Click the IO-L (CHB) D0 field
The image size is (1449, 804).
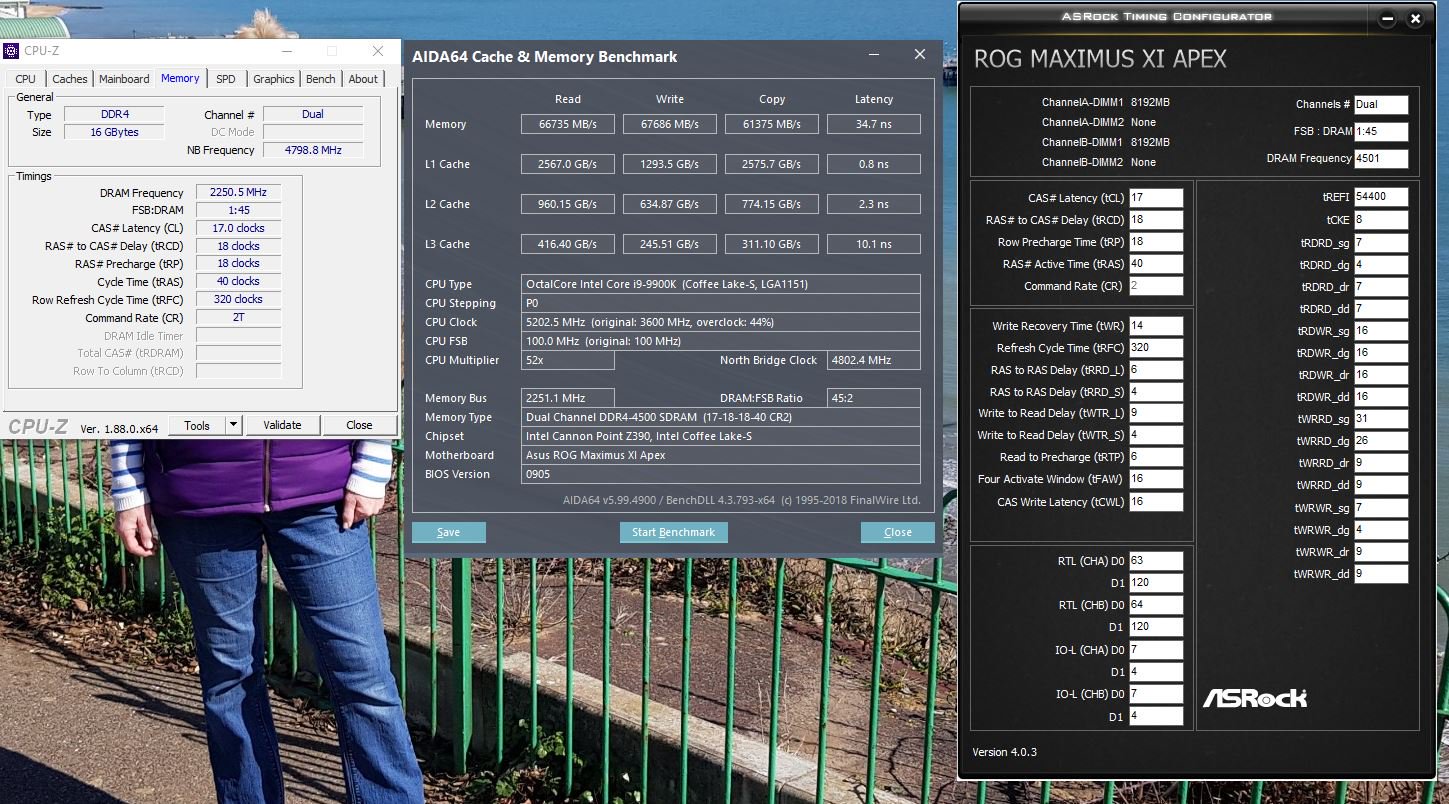tap(1156, 694)
